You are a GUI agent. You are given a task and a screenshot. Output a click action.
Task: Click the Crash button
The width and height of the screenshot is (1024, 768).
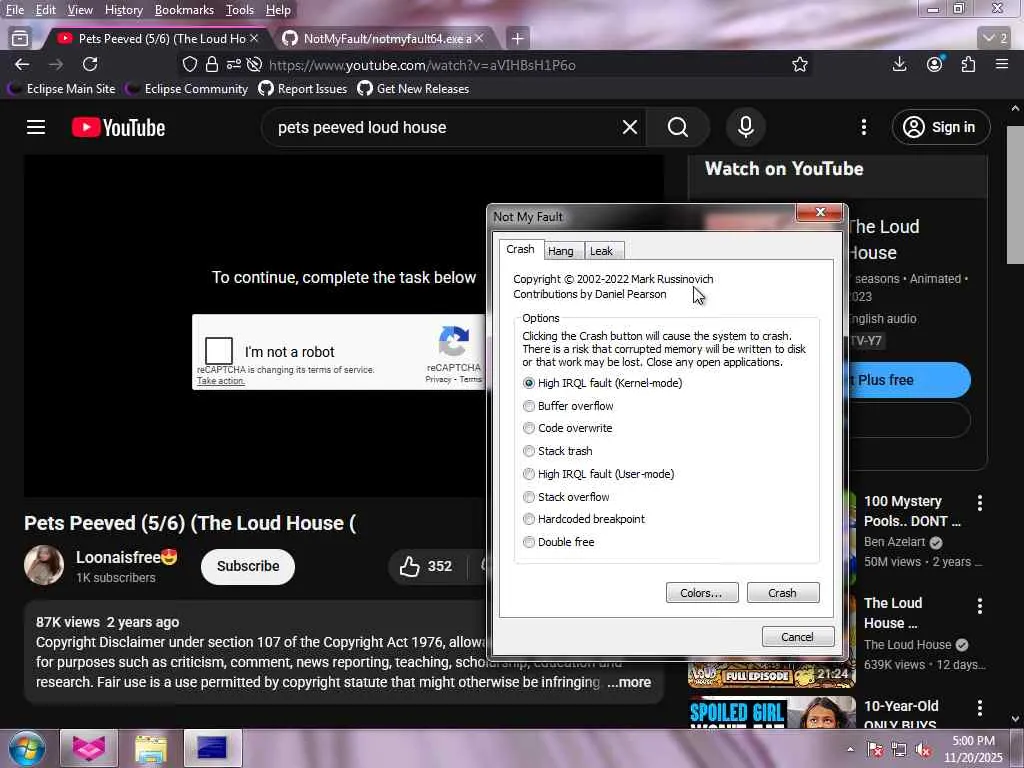point(782,592)
